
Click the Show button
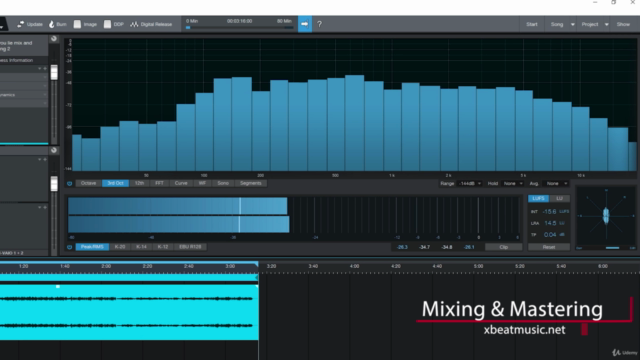pos(623,24)
